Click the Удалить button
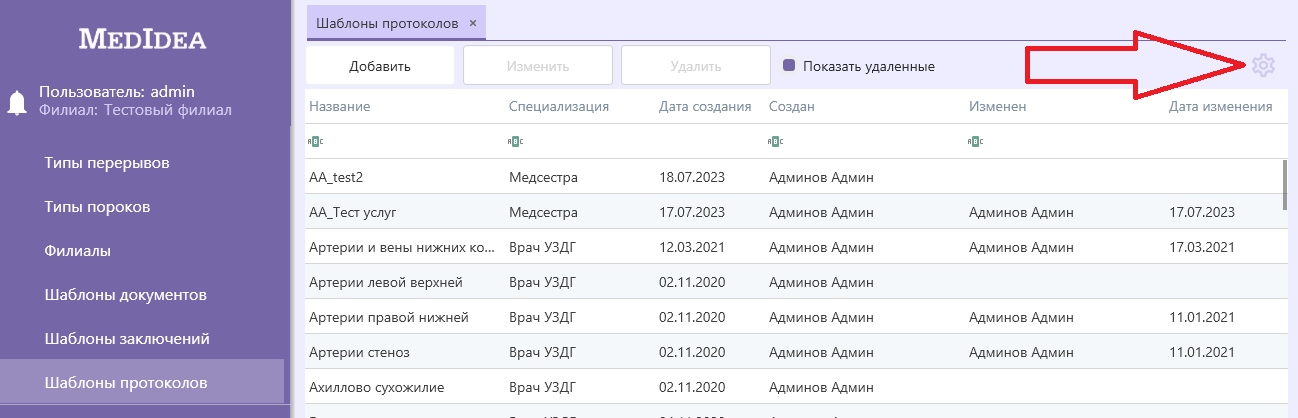 [696, 66]
